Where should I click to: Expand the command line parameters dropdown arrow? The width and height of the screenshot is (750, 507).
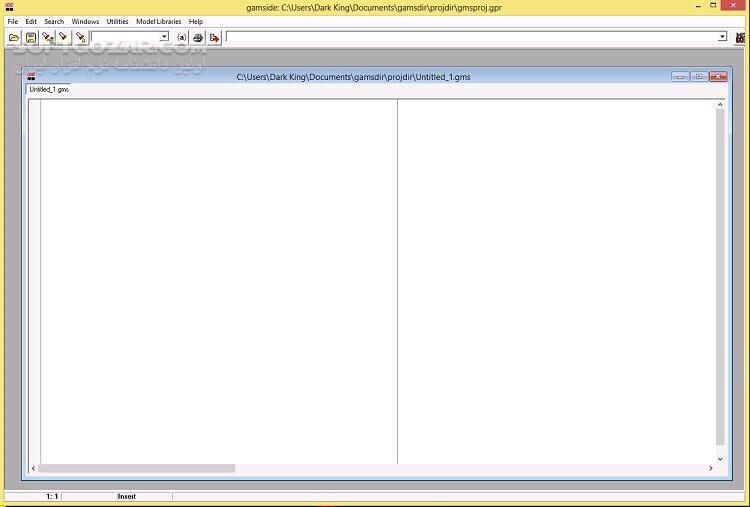(x=722, y=37)
